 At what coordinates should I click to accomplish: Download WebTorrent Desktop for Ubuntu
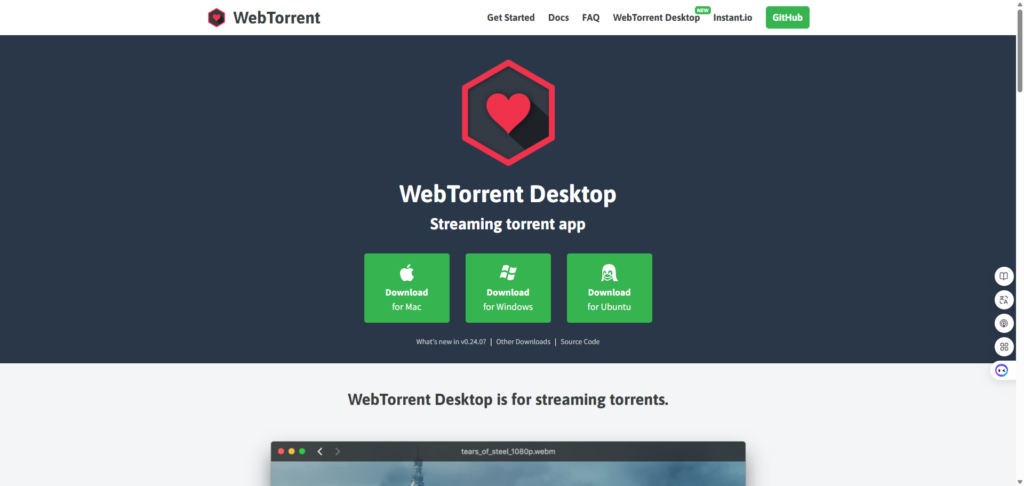coord(609,288)
